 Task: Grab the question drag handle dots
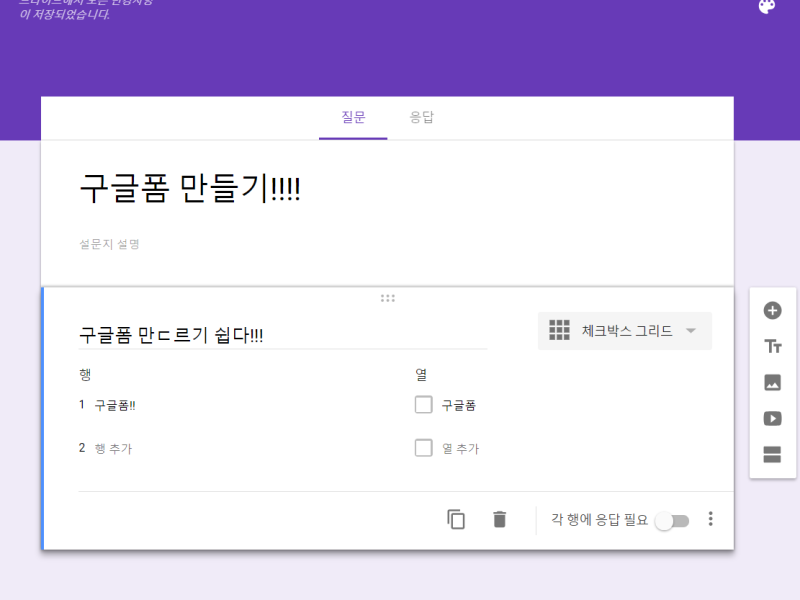[x=388, y=298]
